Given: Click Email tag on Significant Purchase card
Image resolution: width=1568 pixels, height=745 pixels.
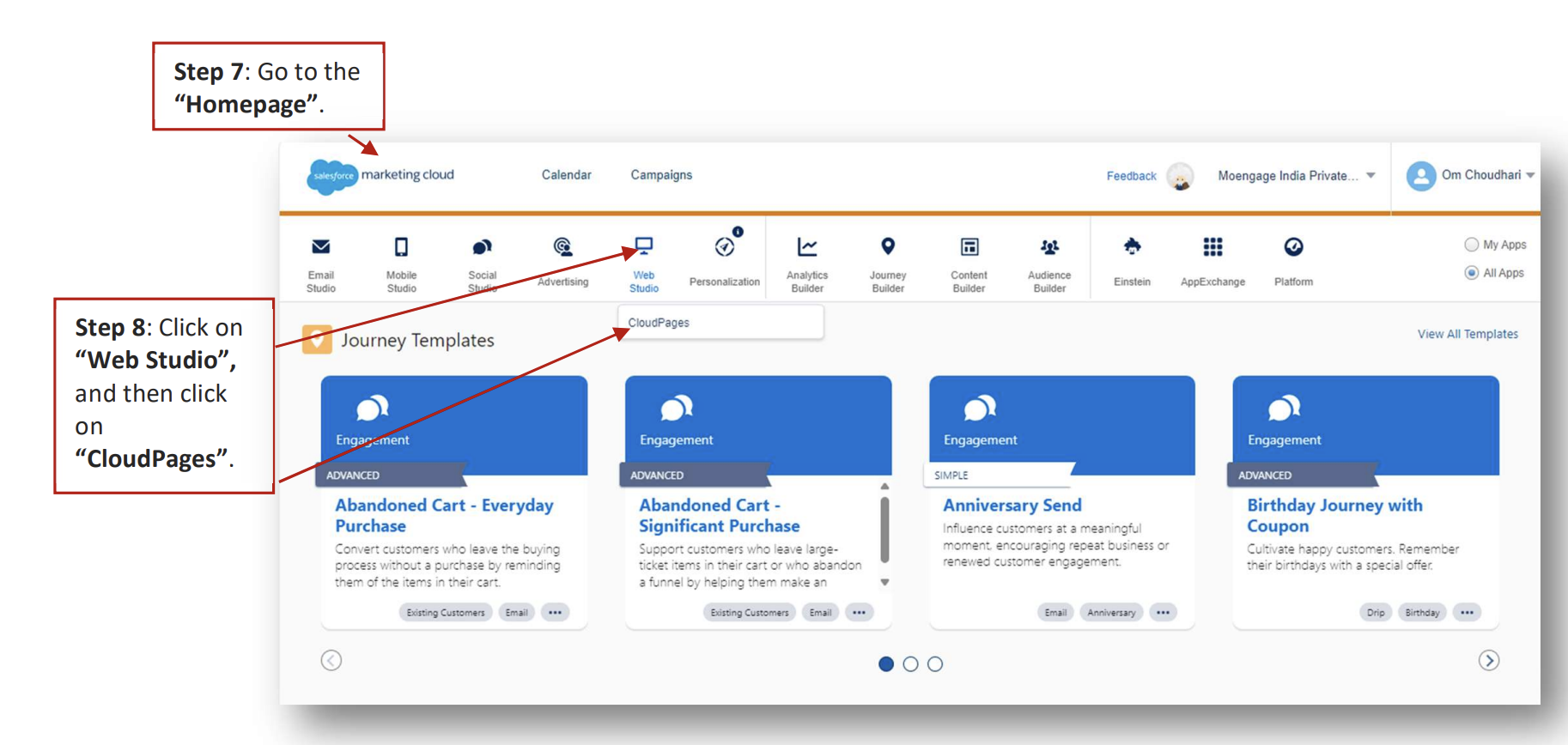Looking at the screenshot, I should [x=820, y=613].
